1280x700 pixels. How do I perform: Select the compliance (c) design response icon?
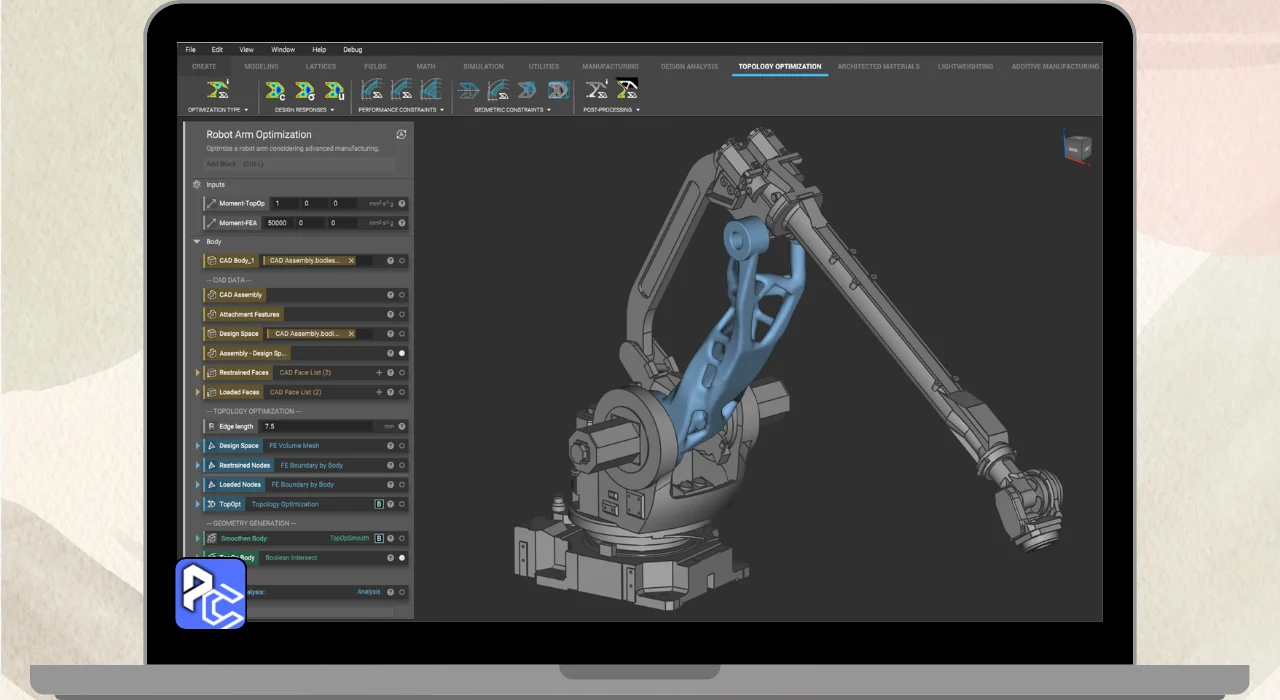tap(276, 91)
